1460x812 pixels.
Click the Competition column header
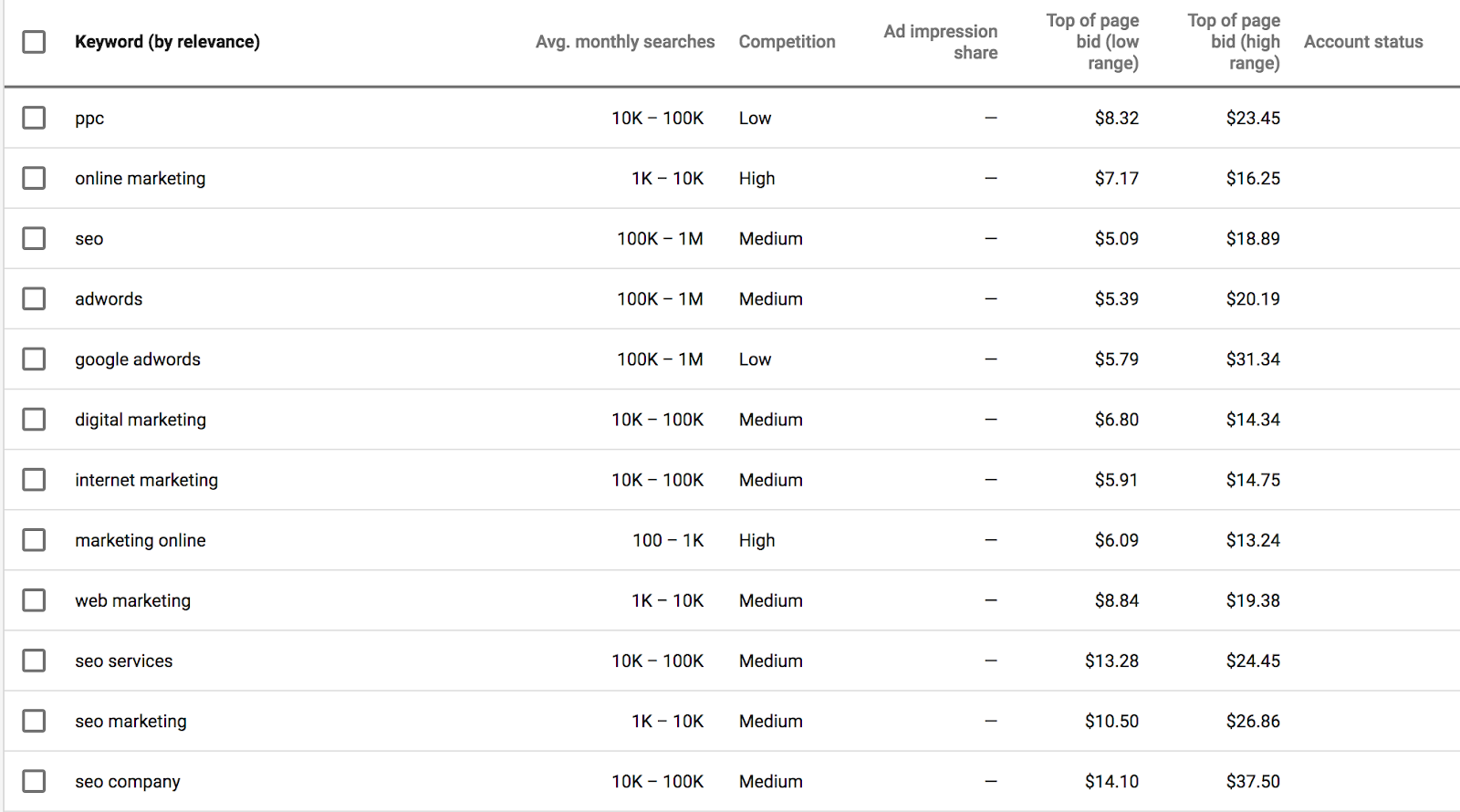tap(787, 42)
